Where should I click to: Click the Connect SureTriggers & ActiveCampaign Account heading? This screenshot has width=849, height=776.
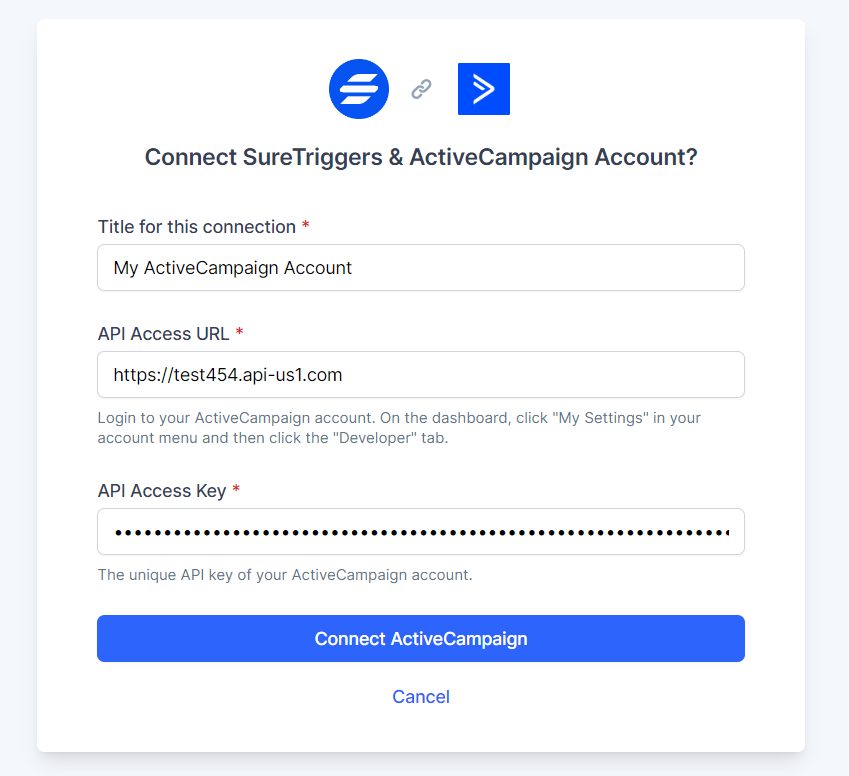[421, 157]
